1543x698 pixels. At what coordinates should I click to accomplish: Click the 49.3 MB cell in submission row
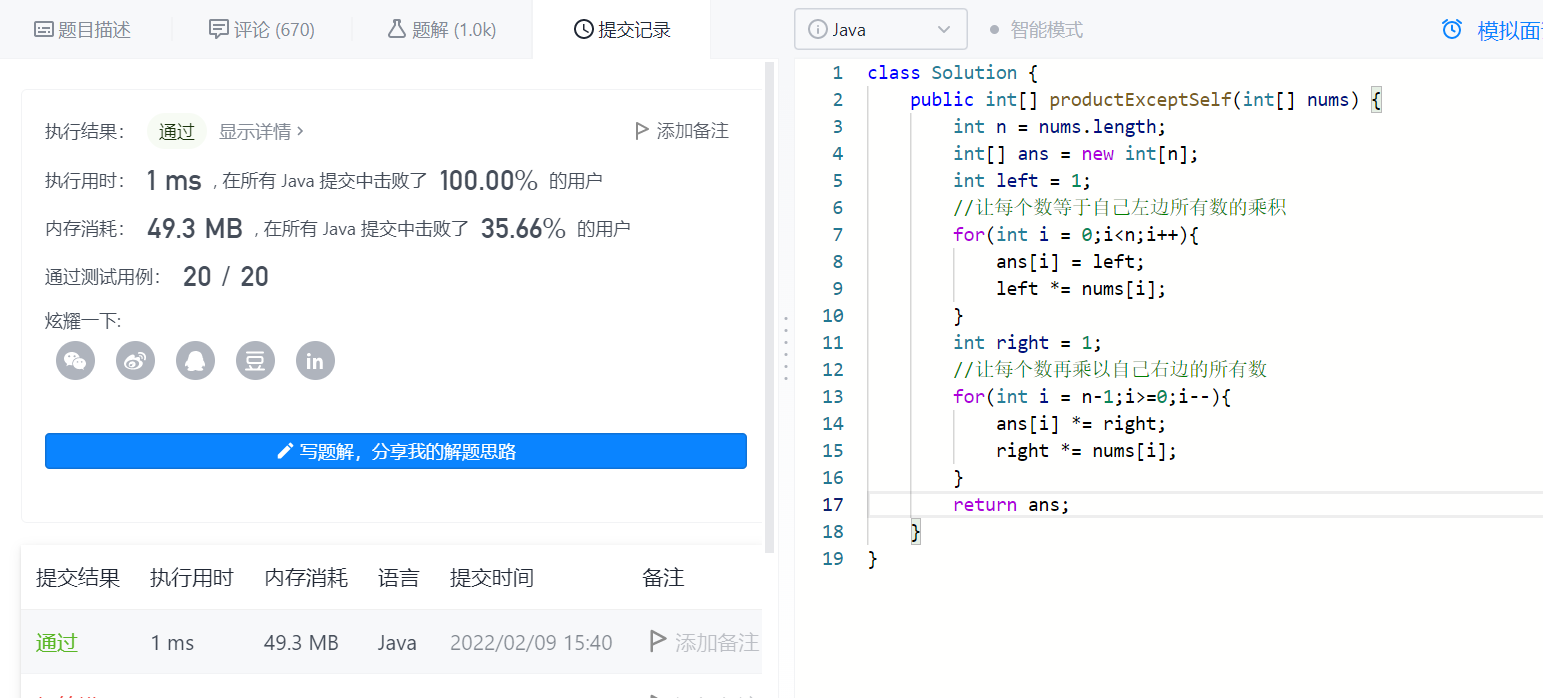[301, 642]
